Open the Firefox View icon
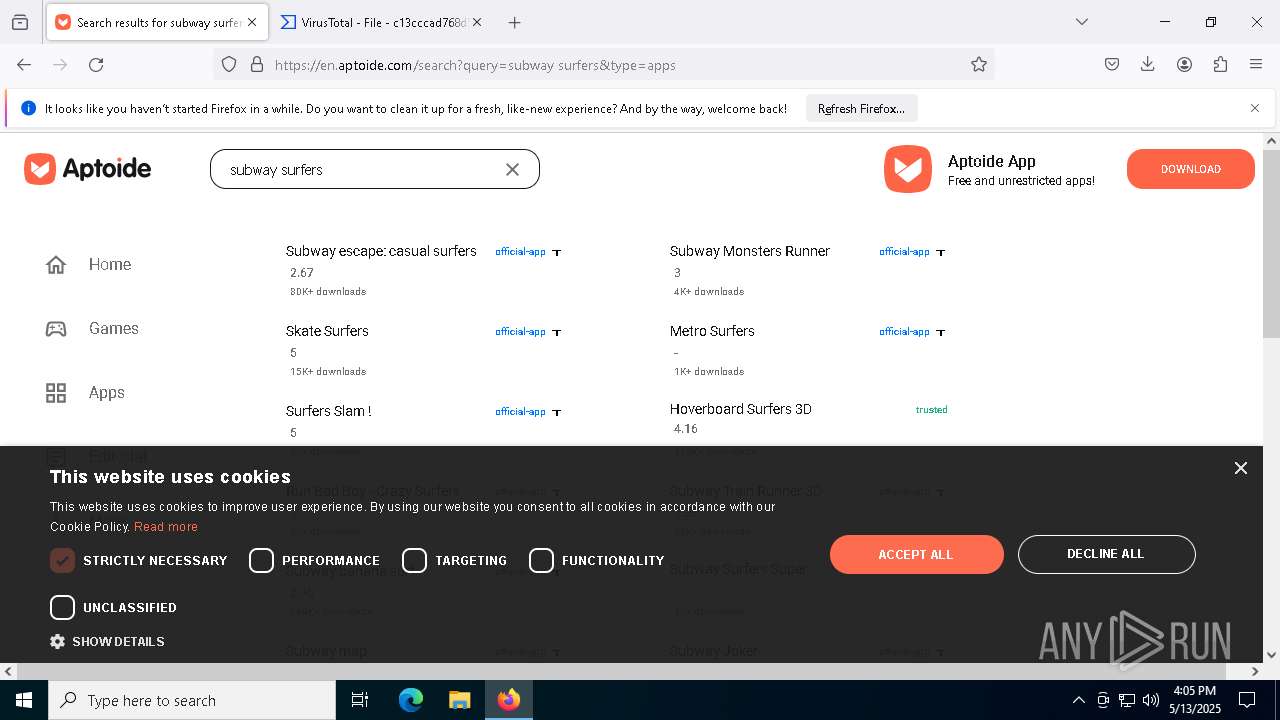Screen dimensions: 1280x720 (x=20, y=22)
